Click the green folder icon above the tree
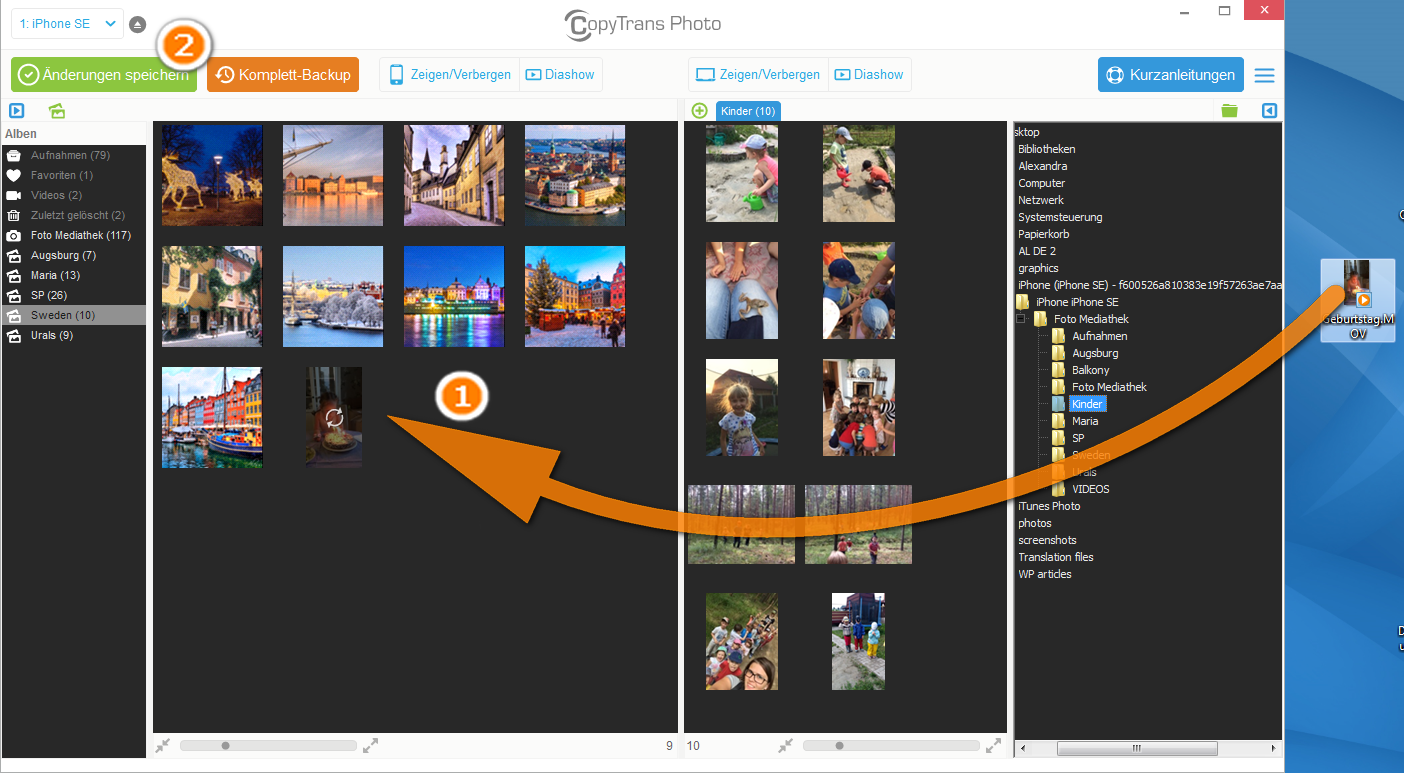The height and width of the screenshot is (773, 1404). click(1229, 111)
